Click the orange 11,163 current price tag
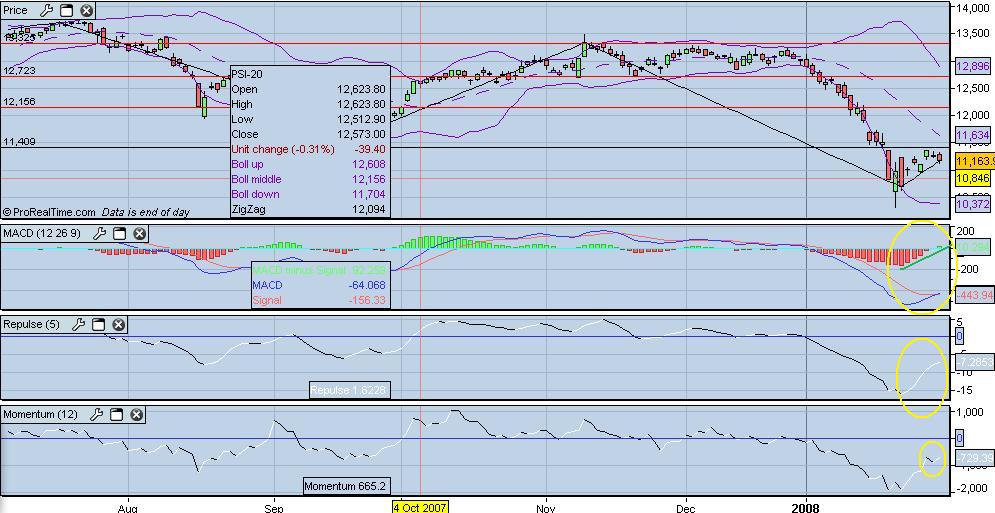Screen dimensions: 995x513 (974, 161)
